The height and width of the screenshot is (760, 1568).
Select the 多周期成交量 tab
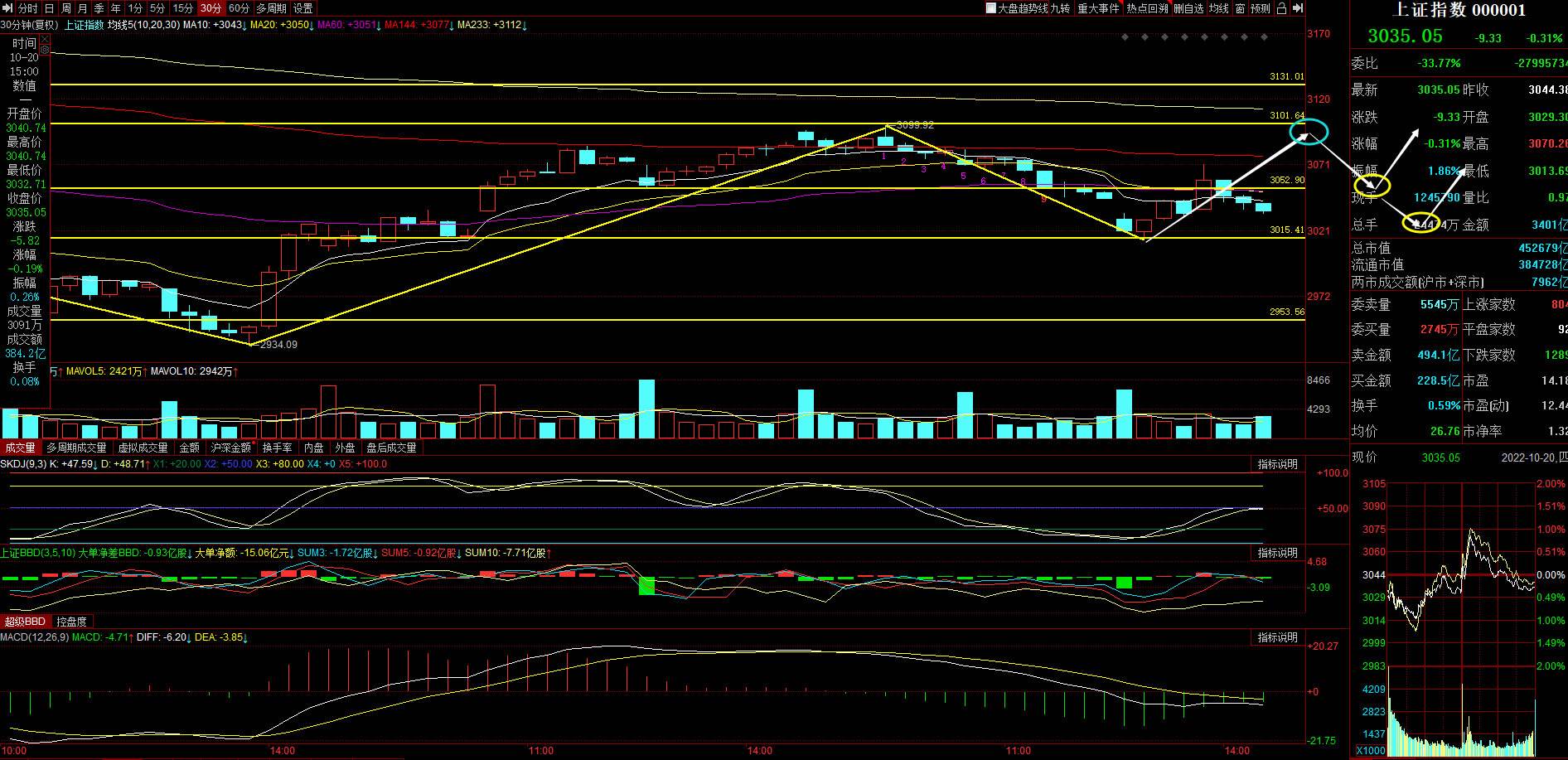(x=76, y=448)
